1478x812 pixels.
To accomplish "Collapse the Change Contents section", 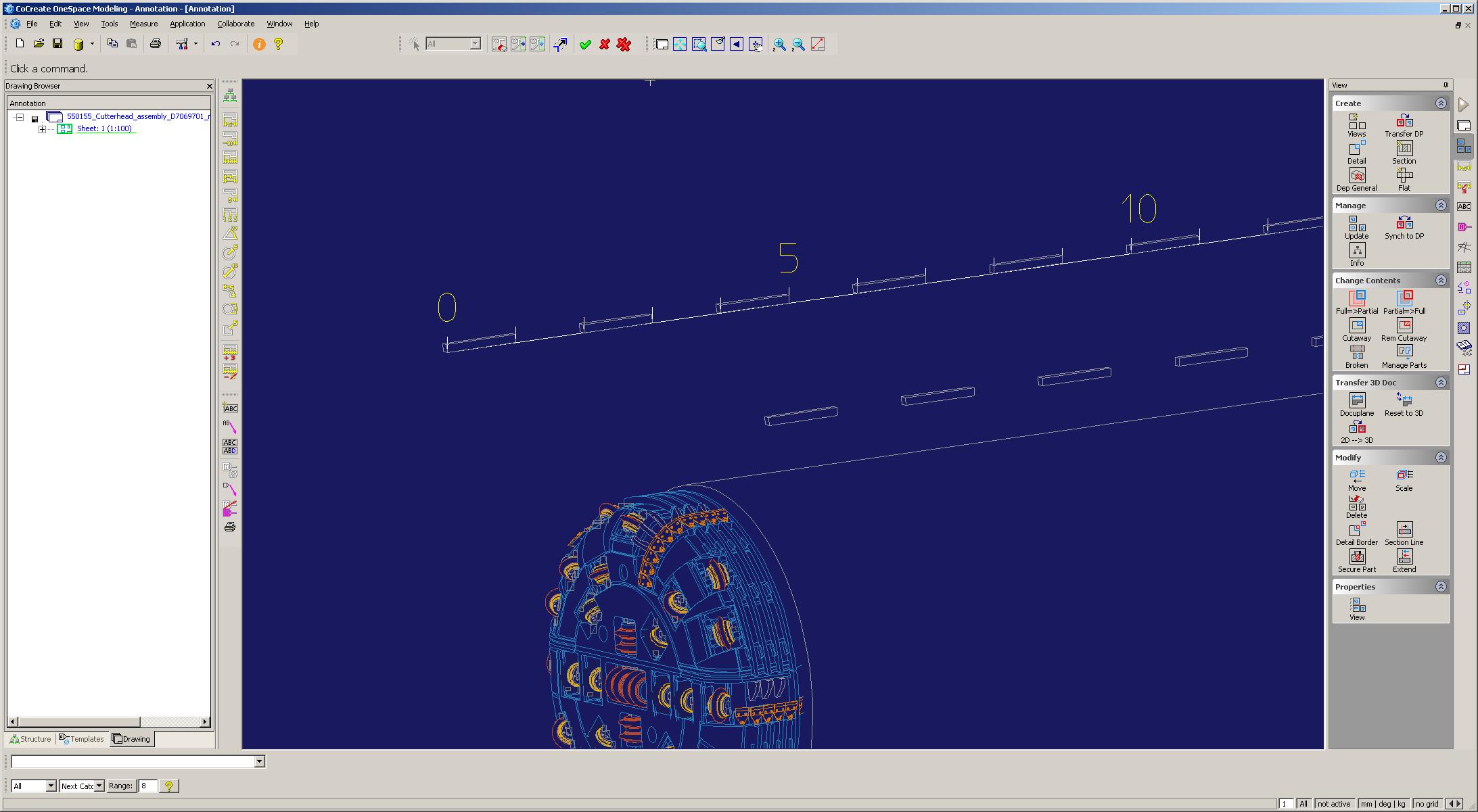I will (x=1441, y=281).
